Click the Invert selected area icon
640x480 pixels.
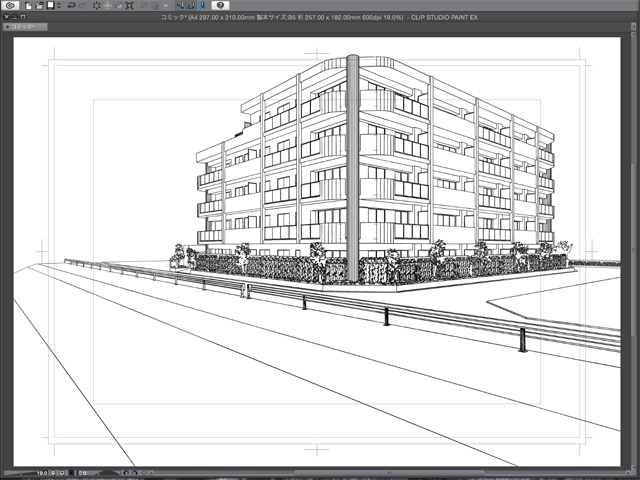click(x=155, y=6)
